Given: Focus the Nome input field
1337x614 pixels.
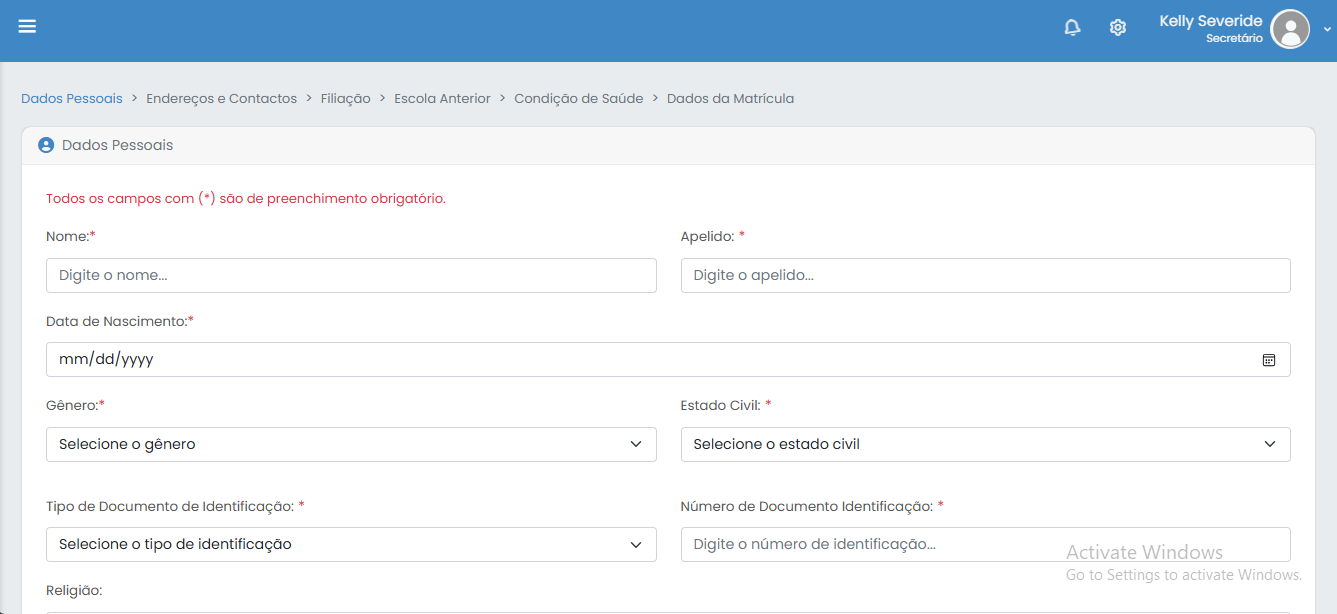Looking at the screenshot, I should (x=351, y=275).
